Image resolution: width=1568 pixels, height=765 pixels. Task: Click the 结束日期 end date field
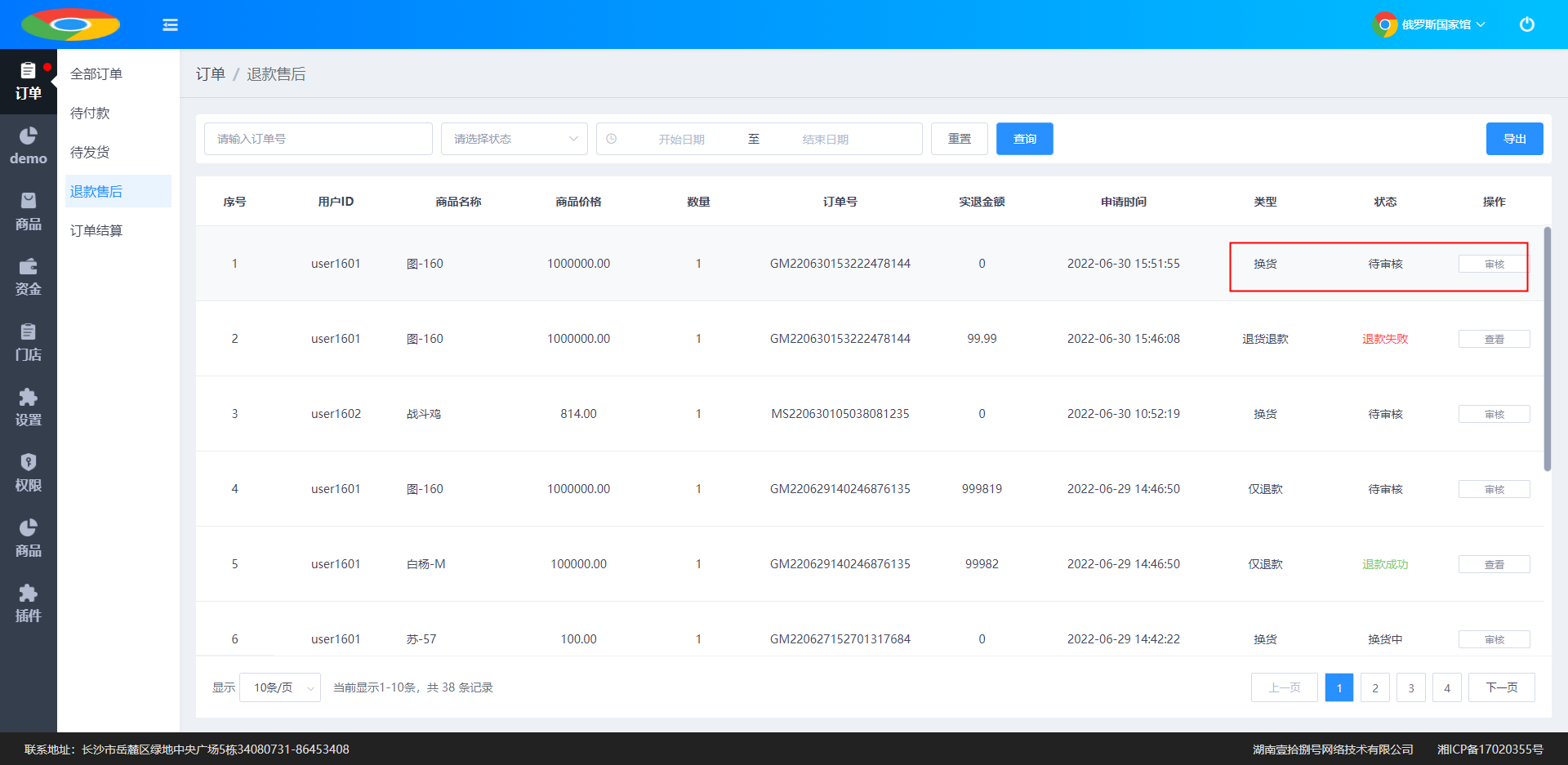point(826,139)
